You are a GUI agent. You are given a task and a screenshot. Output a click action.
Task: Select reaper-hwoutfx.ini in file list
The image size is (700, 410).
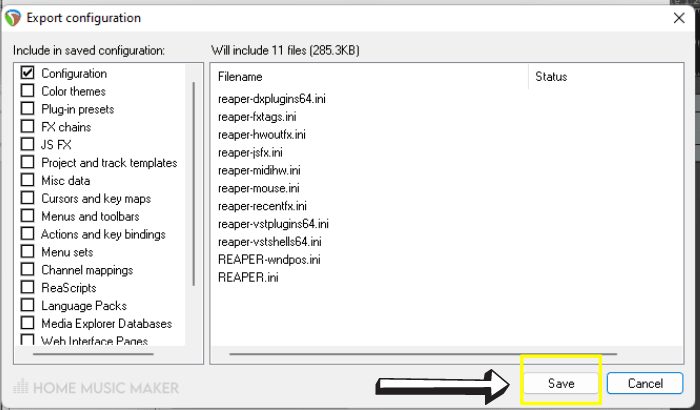(x=262, y=134)
